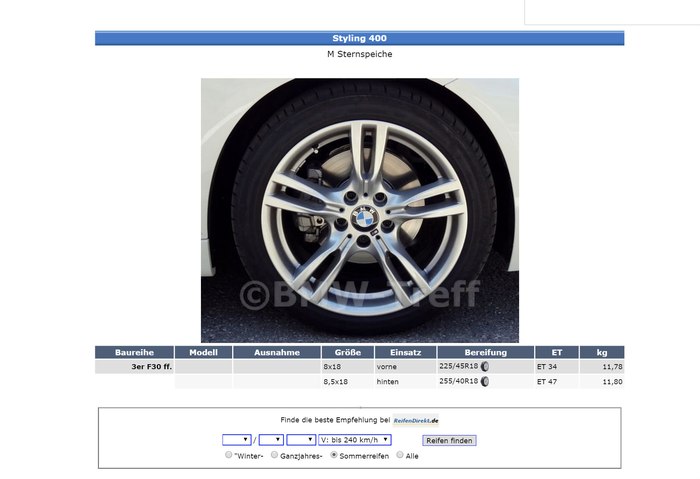Click the 255/40R18 rear tire size
Screen dimensions: 700x479
pos(458,381)
